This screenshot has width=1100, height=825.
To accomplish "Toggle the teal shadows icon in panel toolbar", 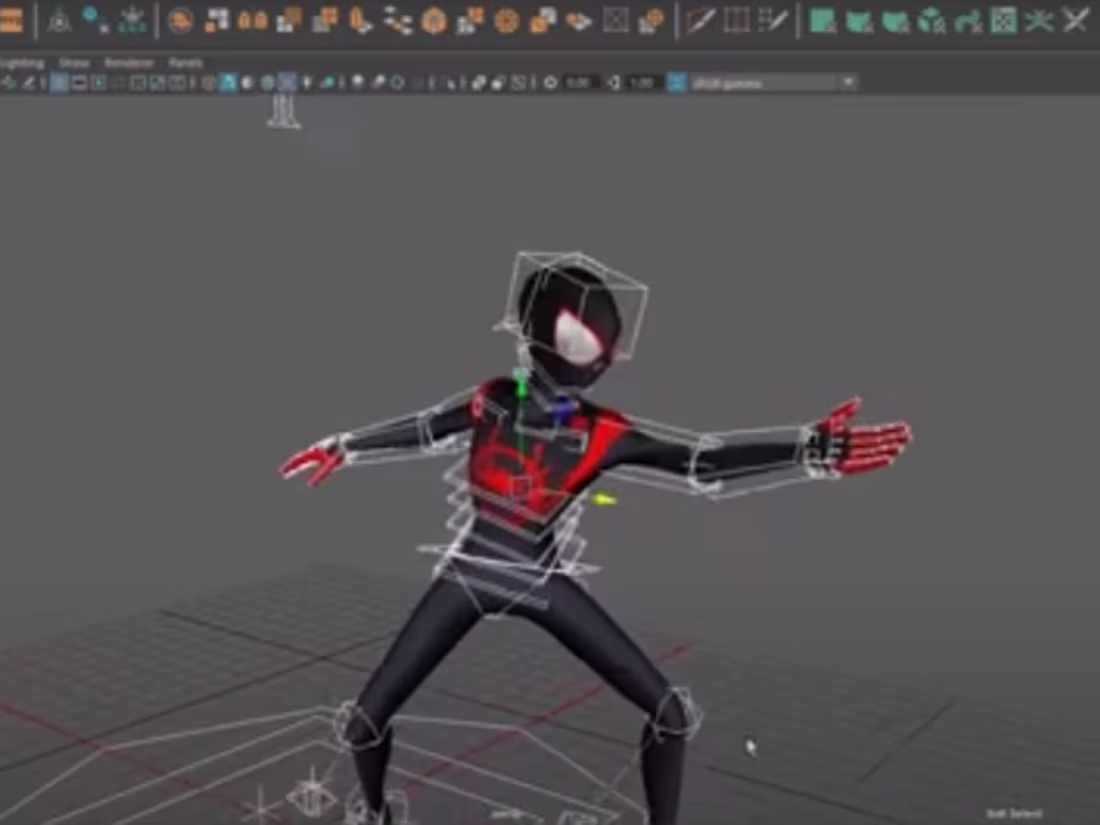I will pos(327,83).
